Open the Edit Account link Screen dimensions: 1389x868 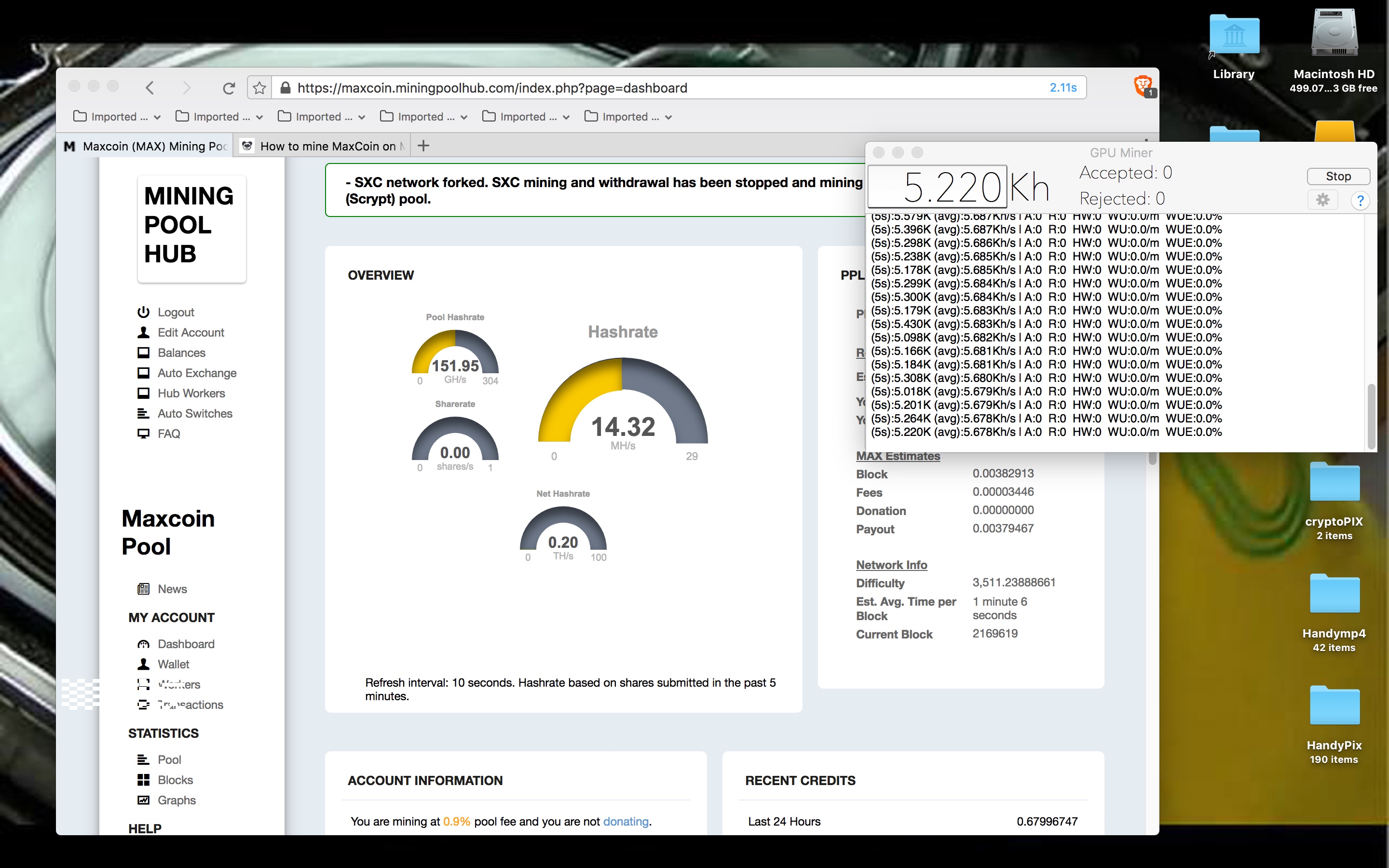tap(191, 332)
